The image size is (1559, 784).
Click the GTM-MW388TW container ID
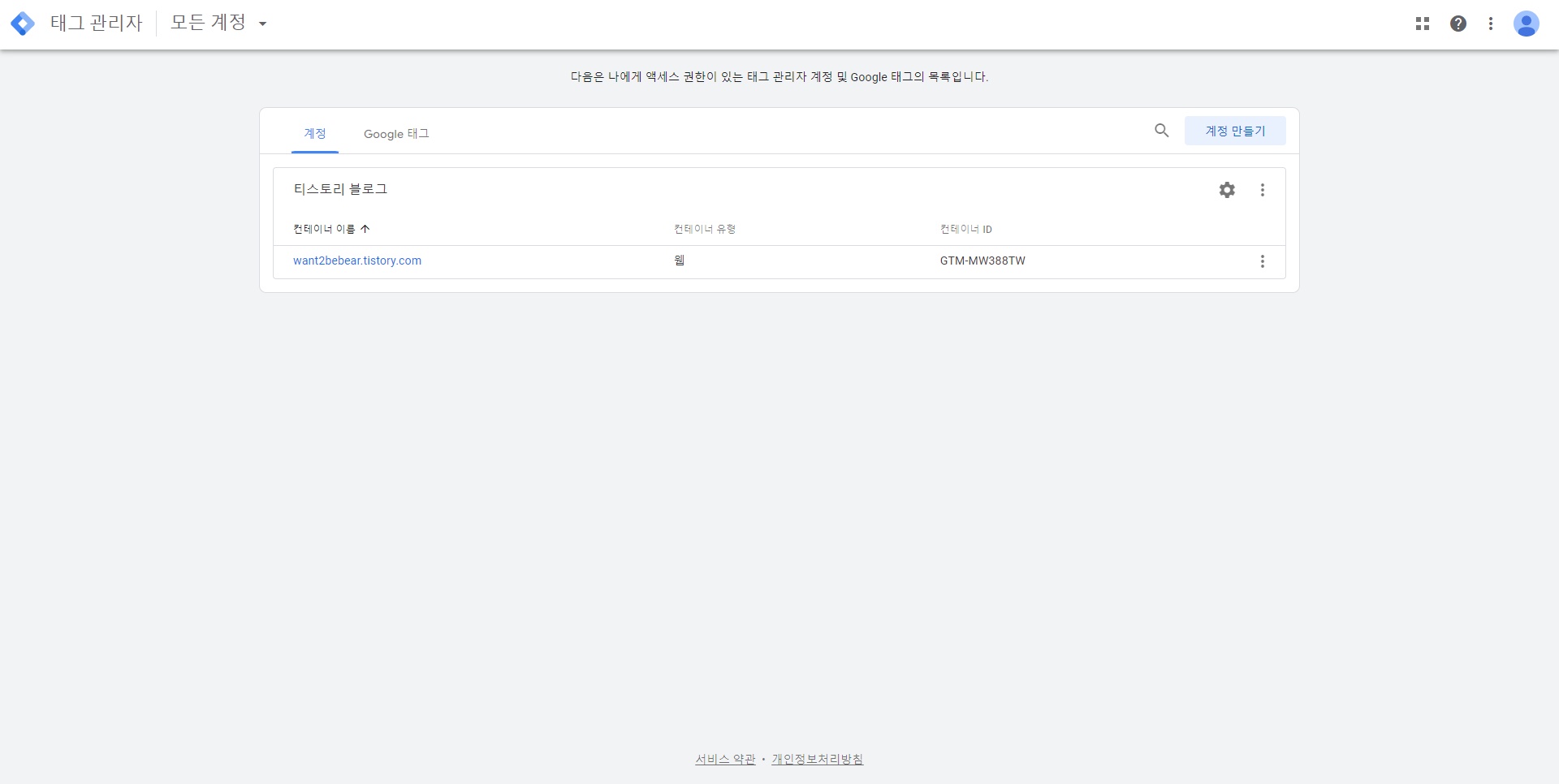click(x=982, y=261)
